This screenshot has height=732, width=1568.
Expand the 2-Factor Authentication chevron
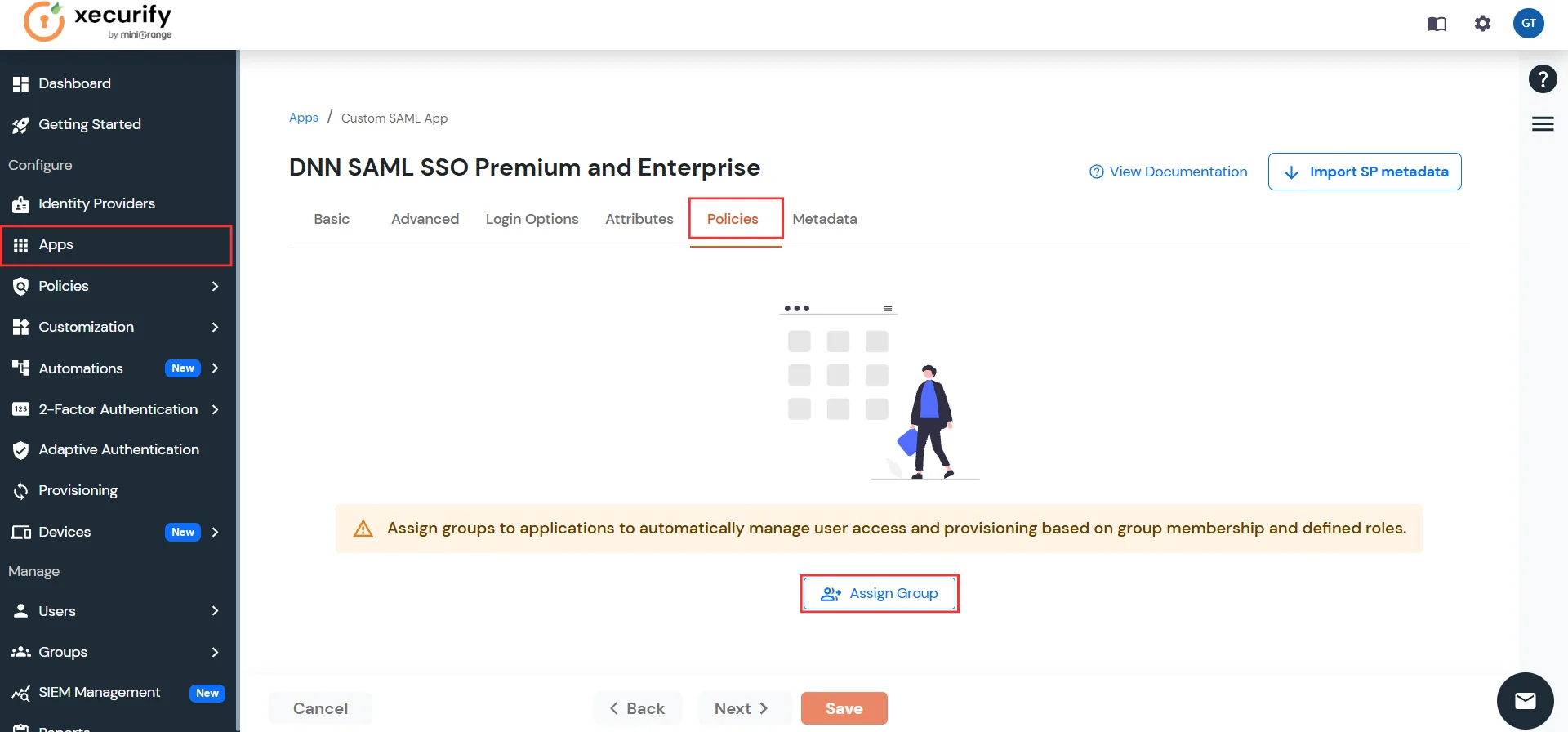point(215,409)
